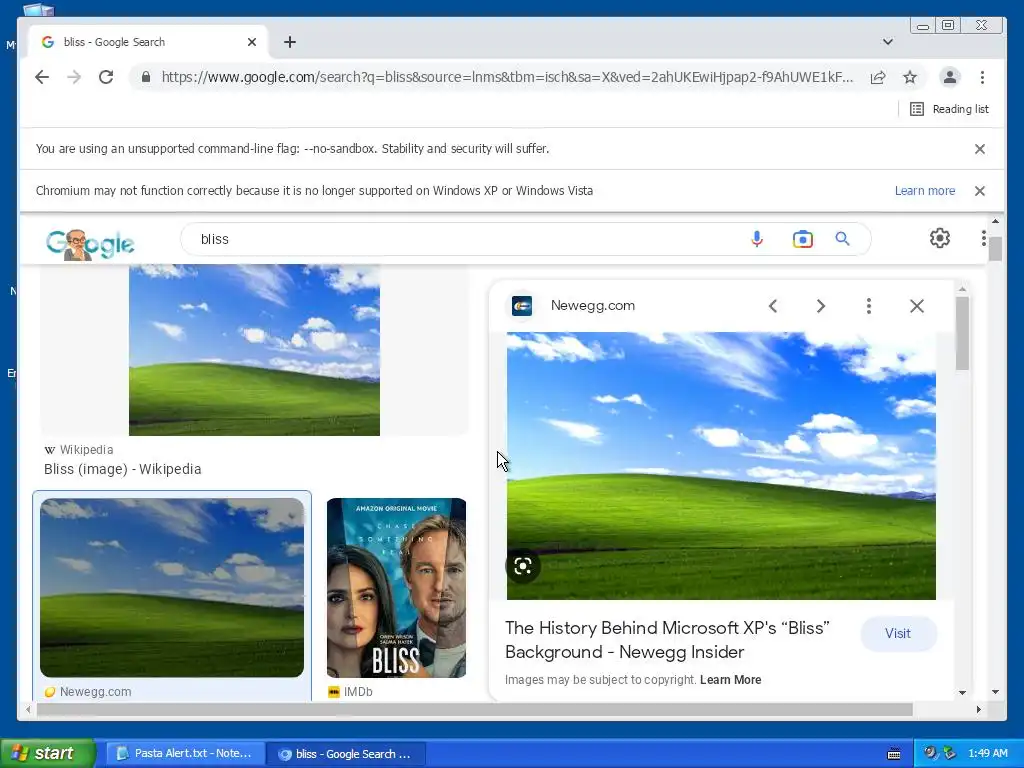Share this page icon in address bar
1024x768 pixels.
coord(878,78)
